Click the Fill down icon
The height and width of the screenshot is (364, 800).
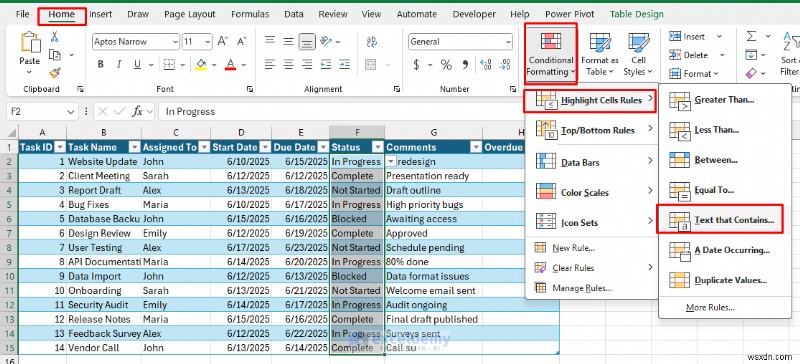point(751,54)
